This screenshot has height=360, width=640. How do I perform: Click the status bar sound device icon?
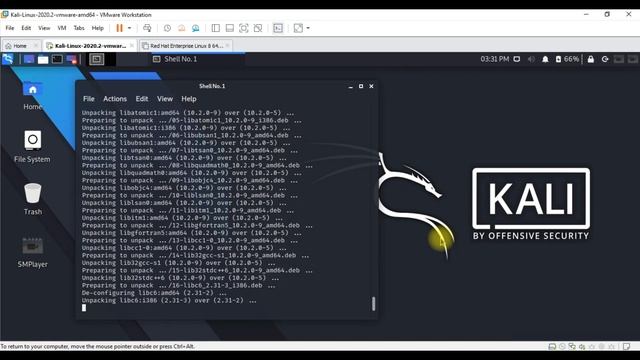coord(582,347)
